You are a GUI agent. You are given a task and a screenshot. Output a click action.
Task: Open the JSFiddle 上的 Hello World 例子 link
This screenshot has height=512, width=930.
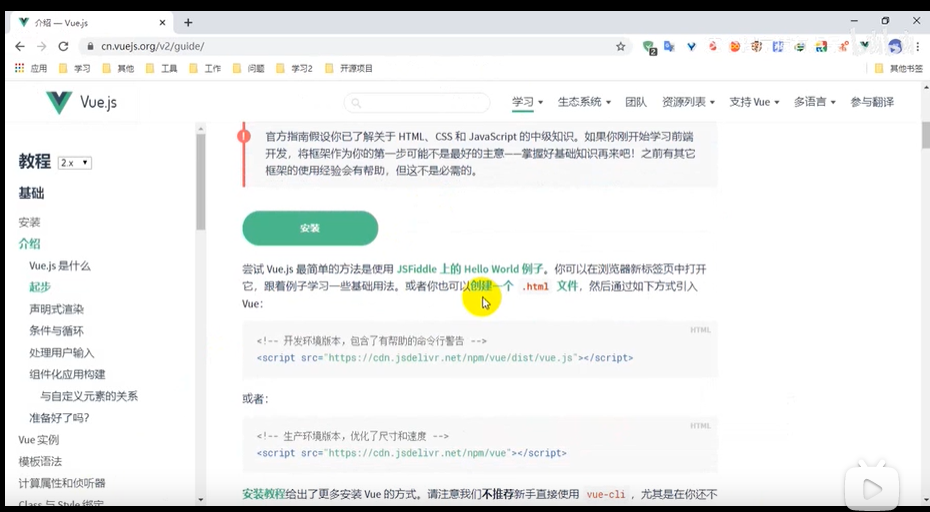[470, 269]
